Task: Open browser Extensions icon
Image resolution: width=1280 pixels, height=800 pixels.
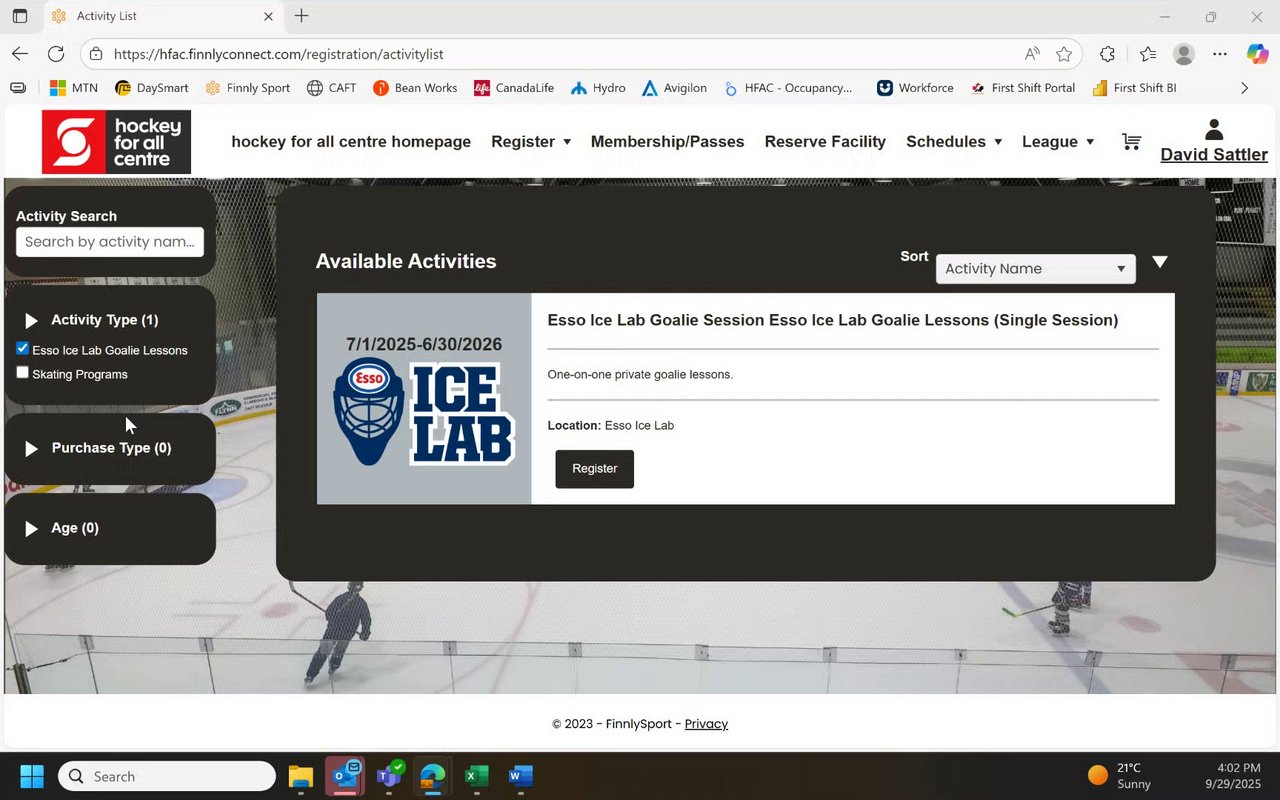Action: pyautogui.click(x=1107, y=54)
